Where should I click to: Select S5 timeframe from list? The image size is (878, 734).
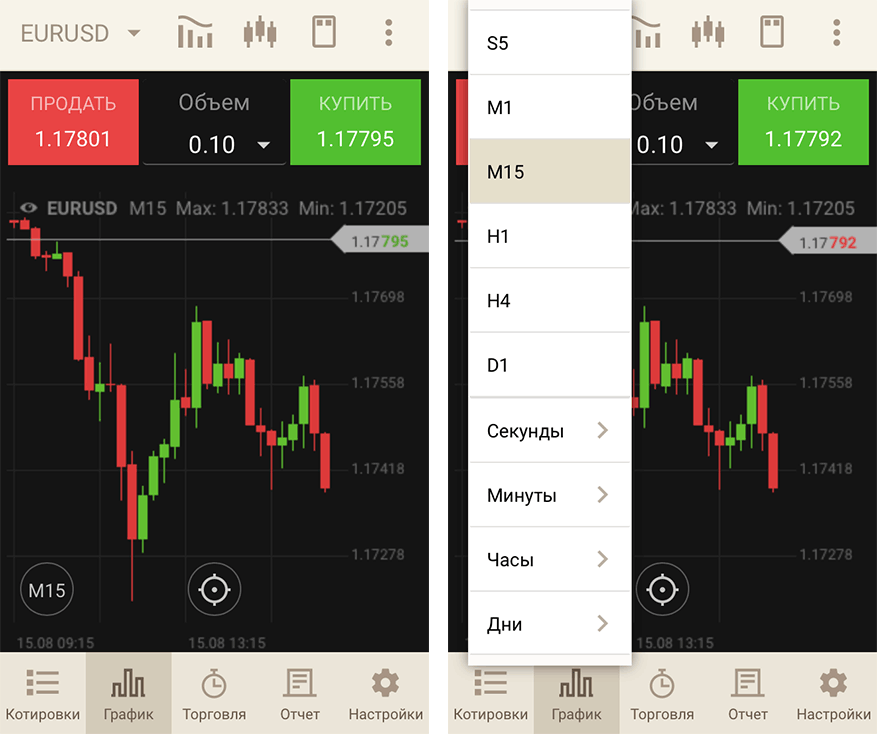coord(549,44)
